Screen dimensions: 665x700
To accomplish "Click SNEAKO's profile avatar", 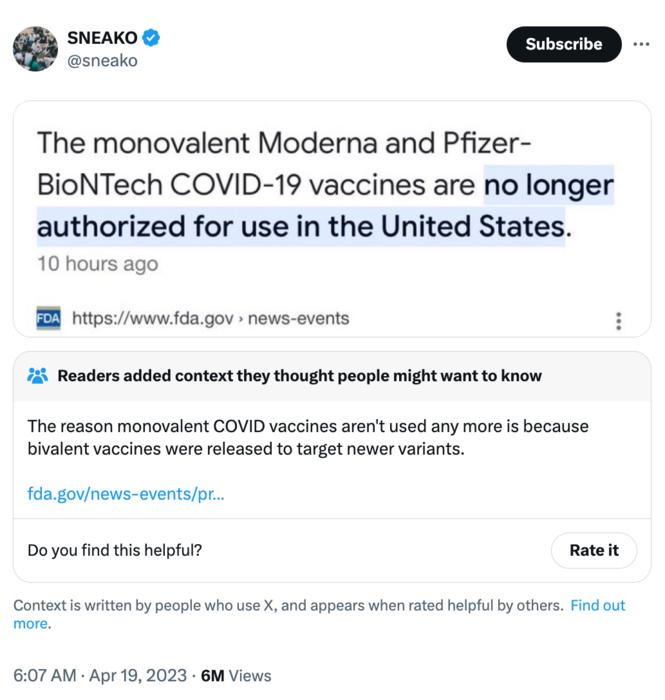I will [35, 49].
